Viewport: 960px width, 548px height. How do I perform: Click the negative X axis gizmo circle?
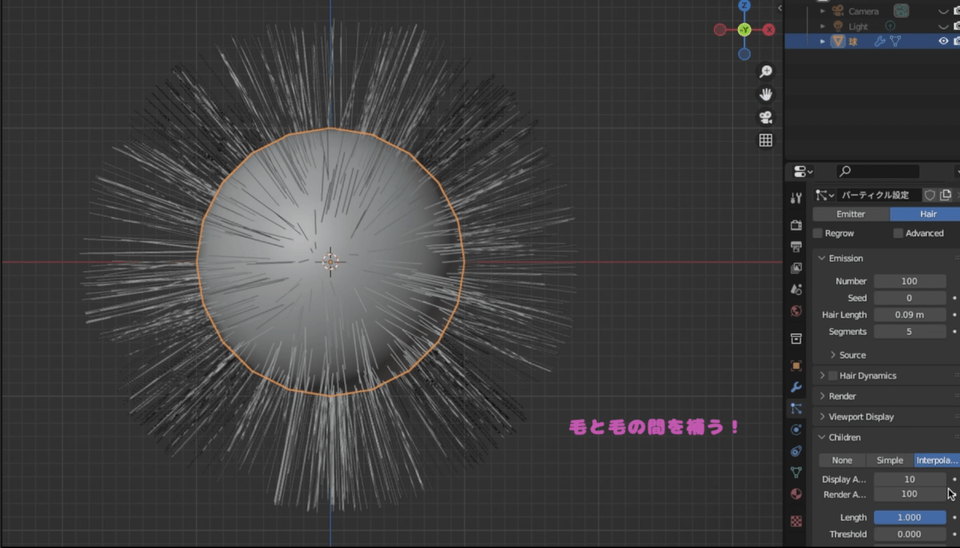pyautogui.click(x=720, y=29)
